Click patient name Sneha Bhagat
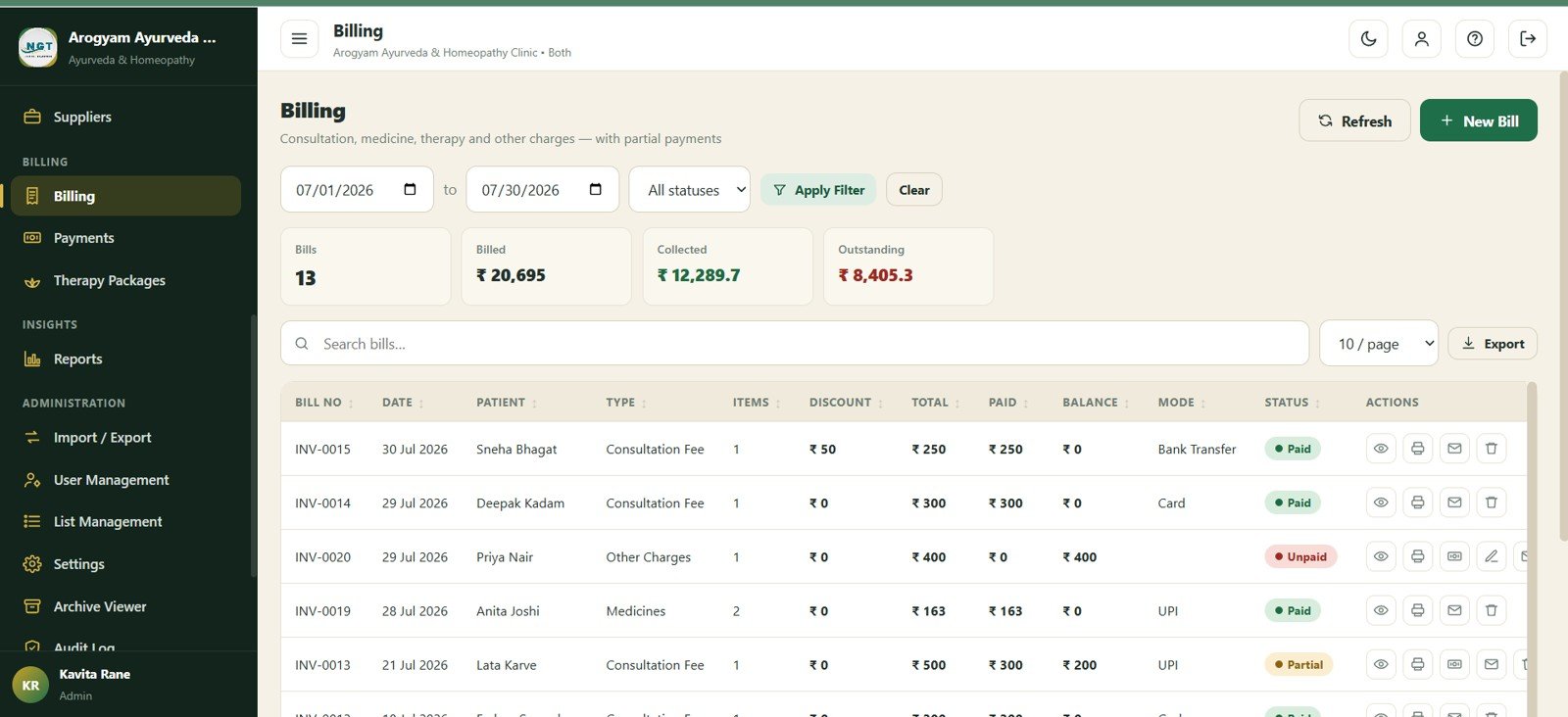Viewport: 1568px width, 717px height. point(516,450)
